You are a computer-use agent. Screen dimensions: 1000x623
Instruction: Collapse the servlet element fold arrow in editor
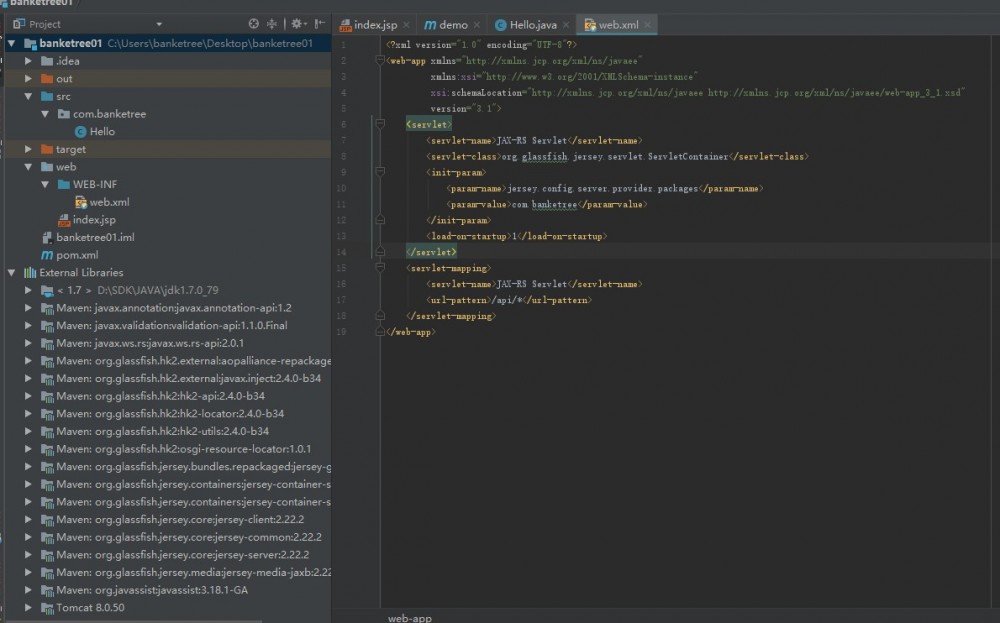(379, 123)
